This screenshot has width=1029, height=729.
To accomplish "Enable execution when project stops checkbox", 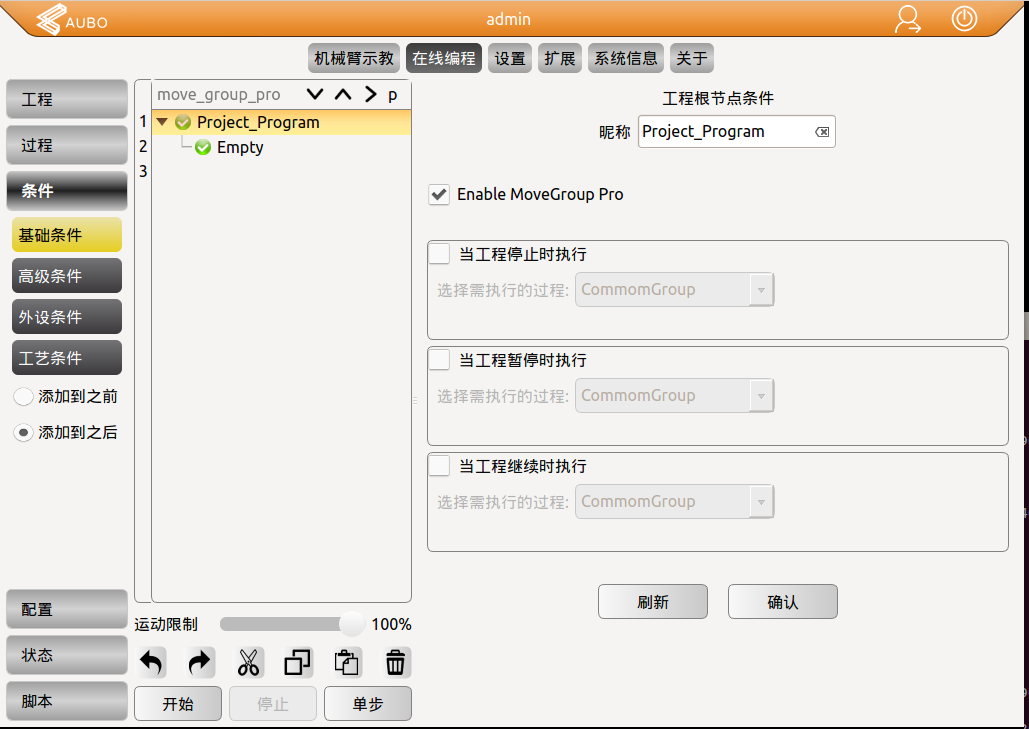I will click(438, 253).
